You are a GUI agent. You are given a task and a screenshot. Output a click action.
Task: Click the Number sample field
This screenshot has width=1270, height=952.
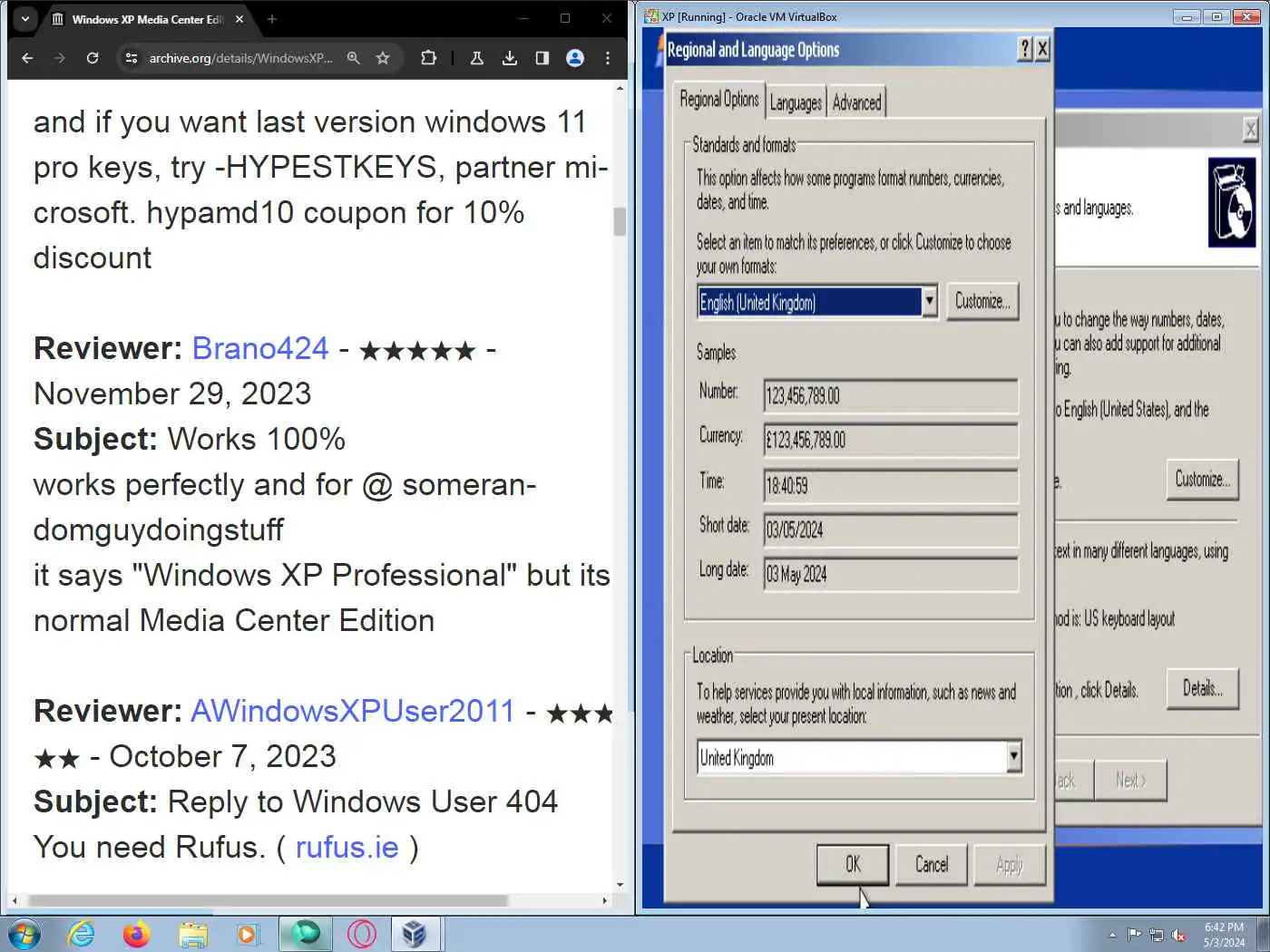coord(891,396)
